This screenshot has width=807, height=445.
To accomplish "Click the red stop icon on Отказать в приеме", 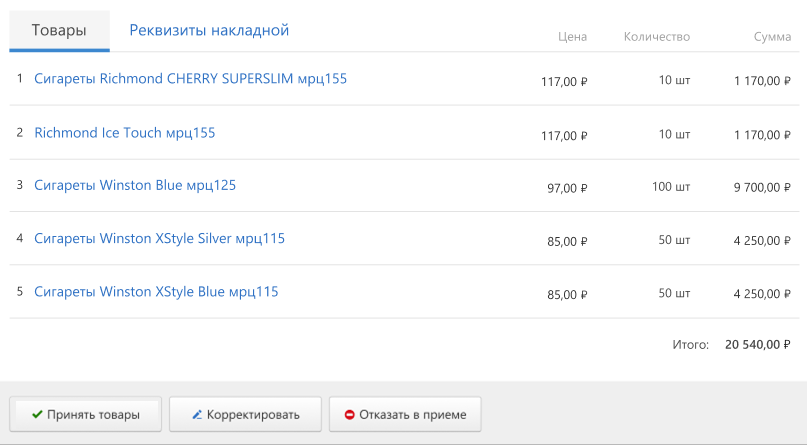I will [x=349, y=414].
